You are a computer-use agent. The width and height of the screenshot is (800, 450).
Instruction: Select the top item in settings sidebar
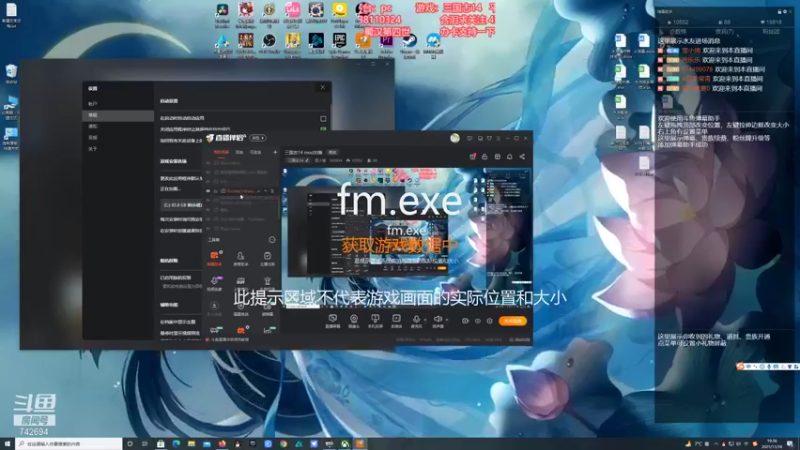click(92, 104)
